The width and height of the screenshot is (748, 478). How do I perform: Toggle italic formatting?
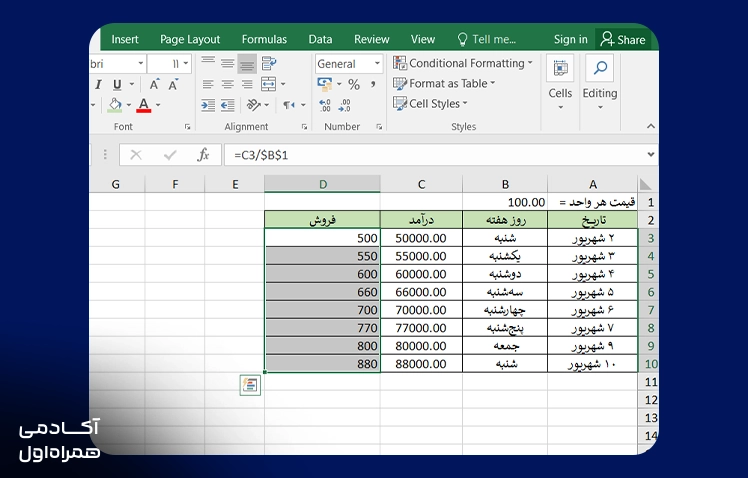pyautogui.click(x=98, y=85)
